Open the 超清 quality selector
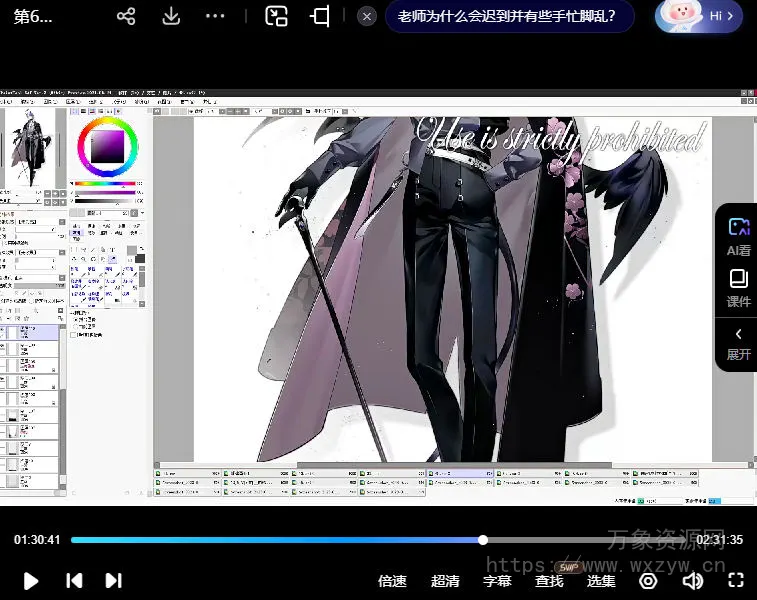 click(x=445, y=580)
